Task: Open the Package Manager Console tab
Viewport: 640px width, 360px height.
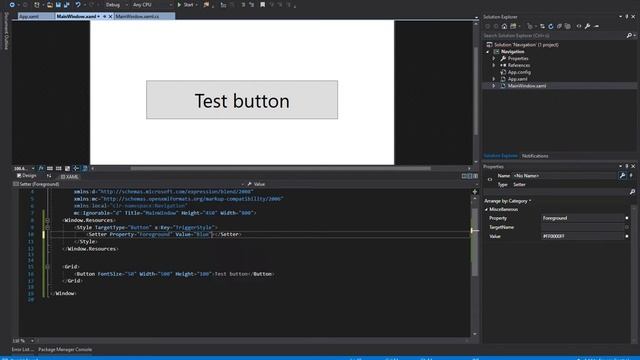Action: point(65,350)
